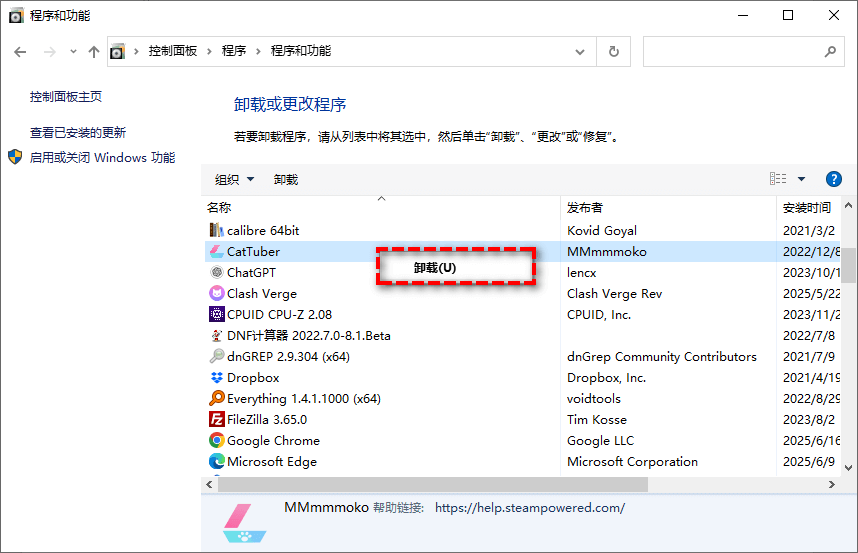This screenshot has height=553, width=858.
Task: Click publisher Microsoft Corporation
Action: click(632, 462)
